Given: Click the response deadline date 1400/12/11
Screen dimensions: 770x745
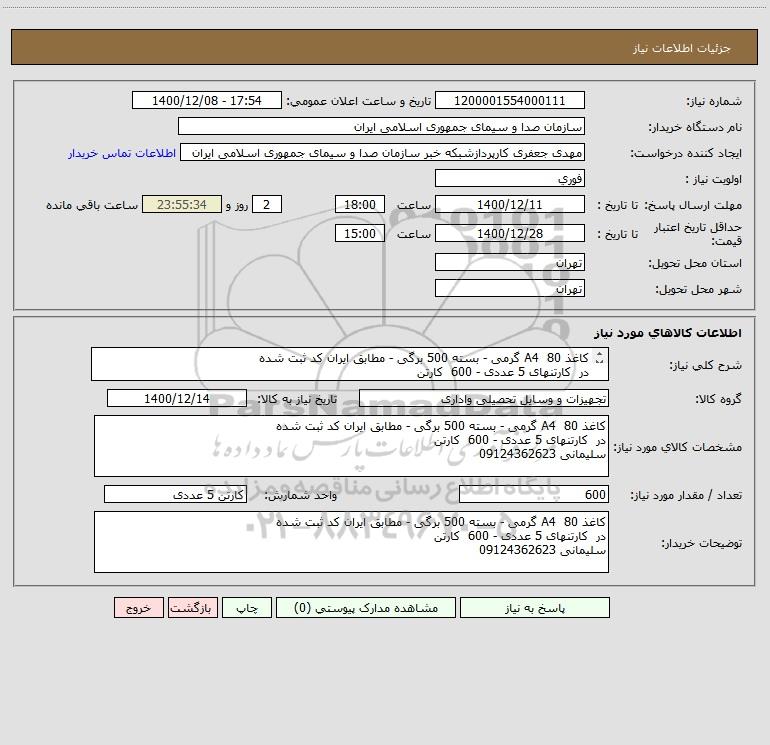Looking at the screenshot, I should tap(510, 204).
